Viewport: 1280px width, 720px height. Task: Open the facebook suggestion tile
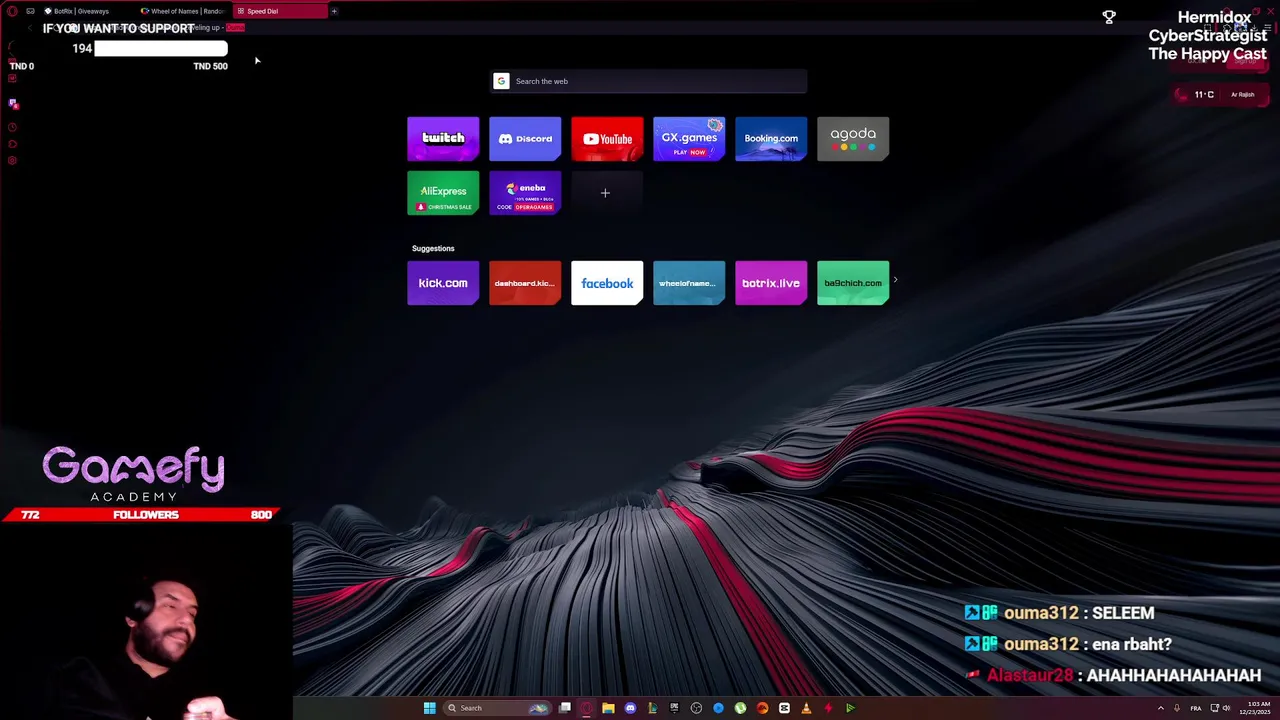tap(607, 283)
